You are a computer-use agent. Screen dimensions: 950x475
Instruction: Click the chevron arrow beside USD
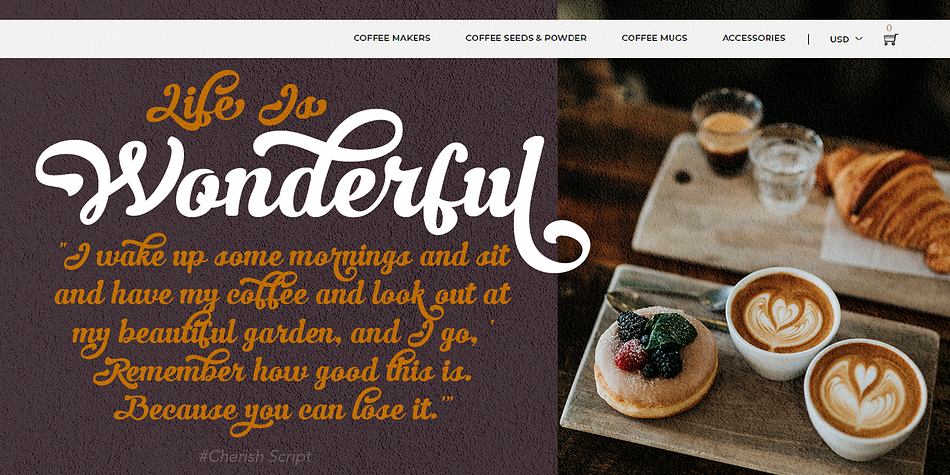(859, 39)
